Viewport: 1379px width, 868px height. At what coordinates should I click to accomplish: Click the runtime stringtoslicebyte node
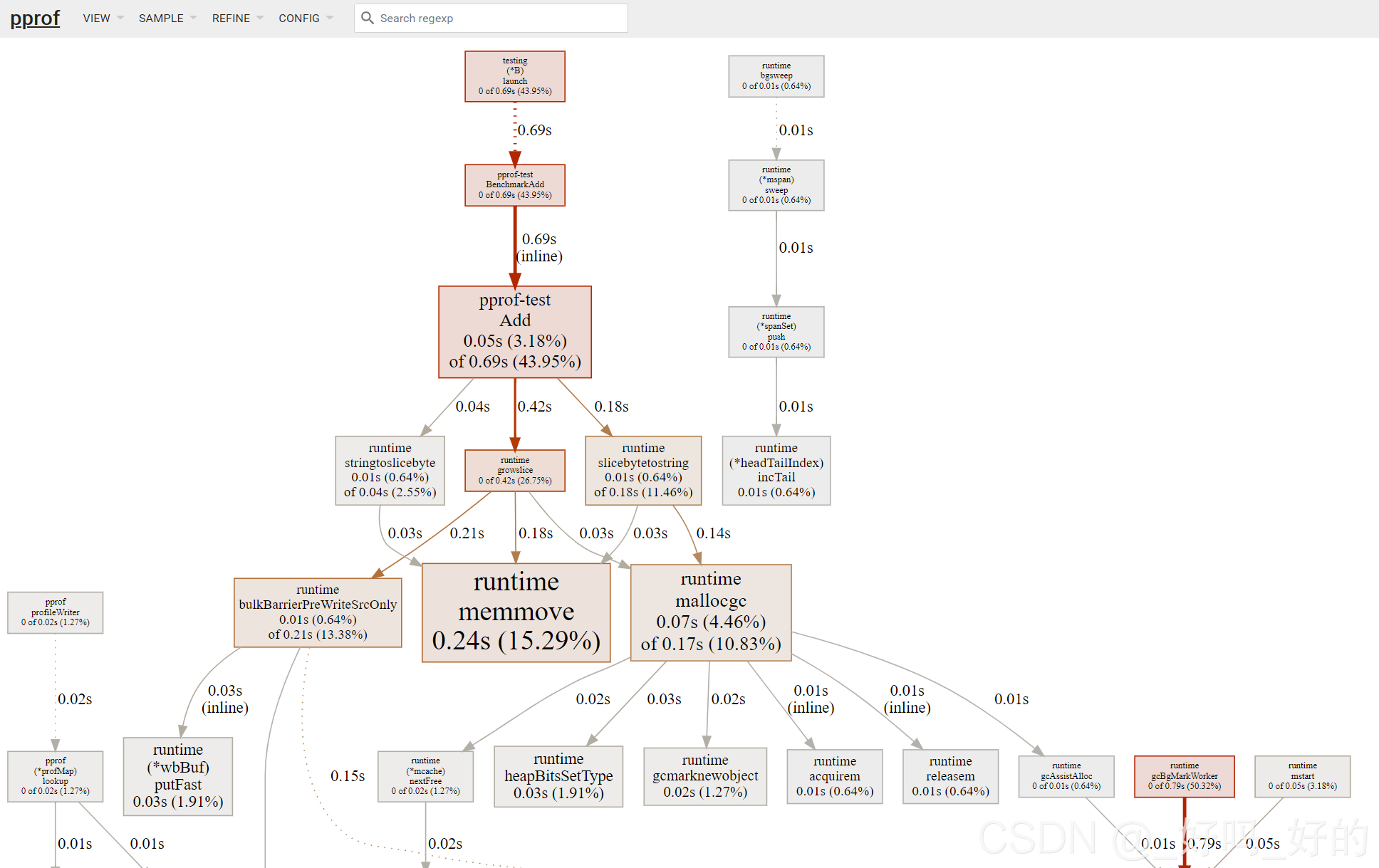tap(390, 471)
